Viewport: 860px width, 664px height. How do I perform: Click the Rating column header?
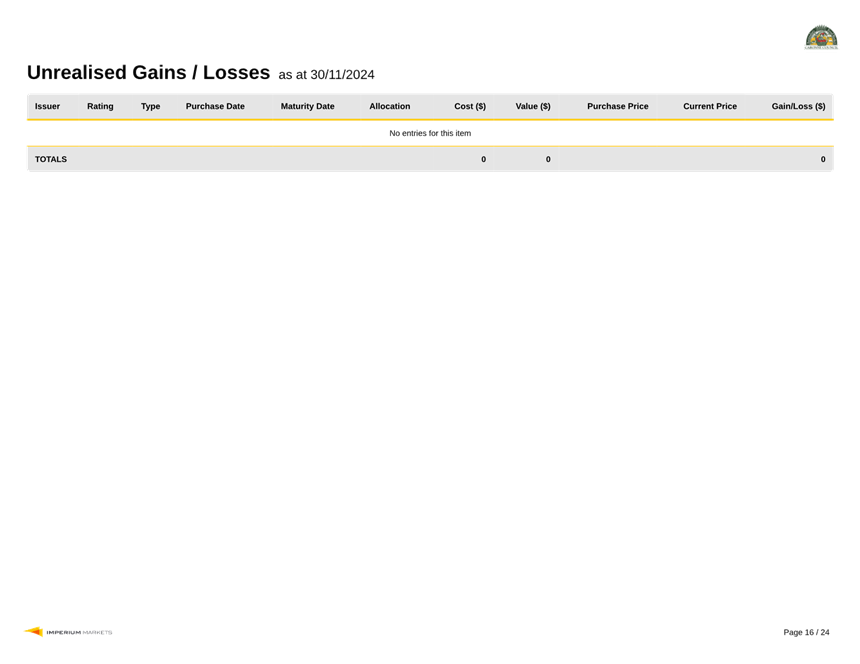coord(100,106)
